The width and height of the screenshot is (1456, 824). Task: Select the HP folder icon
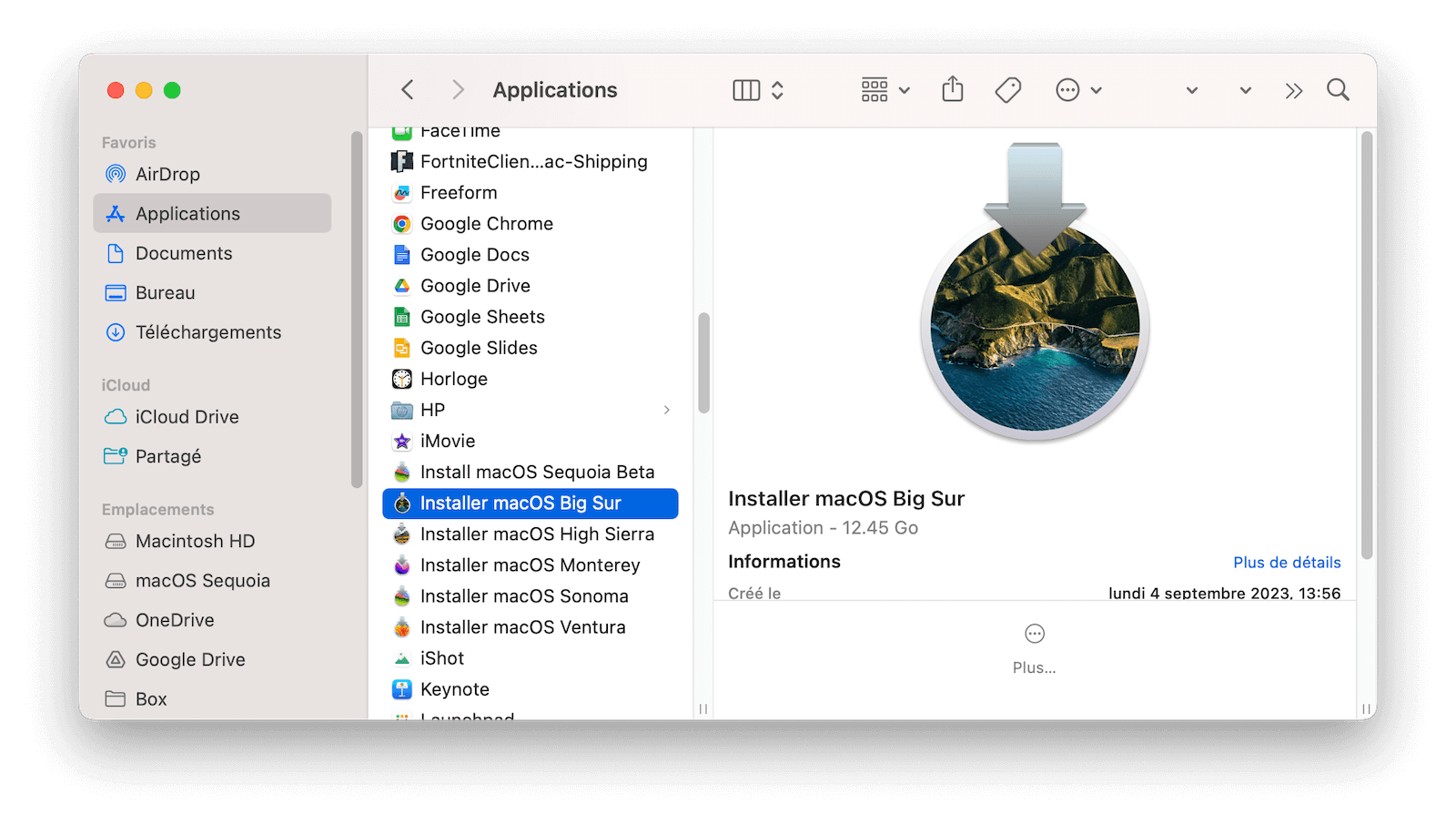pyautogui.click(x=402, y=410)
